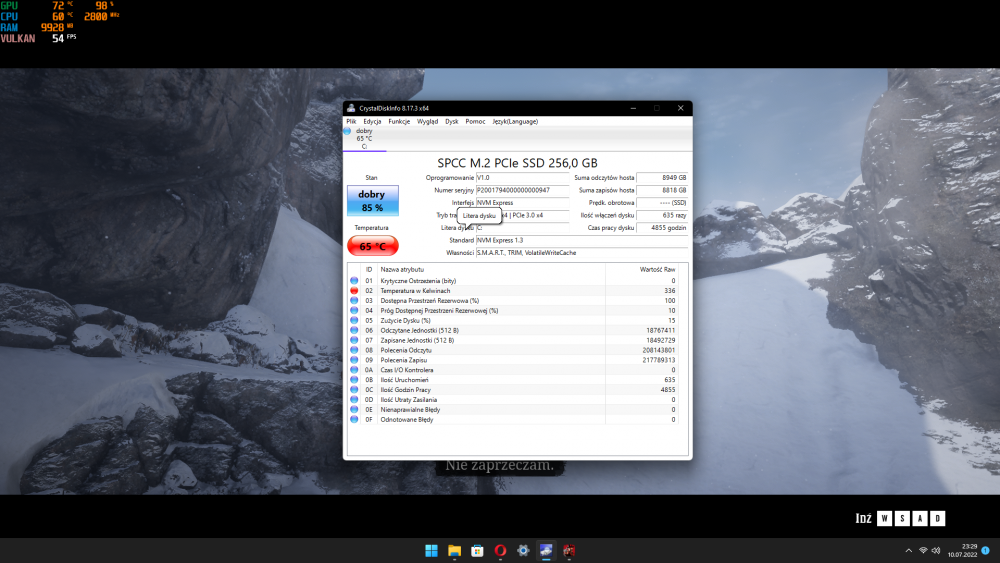The width and height of the screenshot is (1000, 563).
Task: Open File Explorer from the taskbar
Action: pos(454,550)
